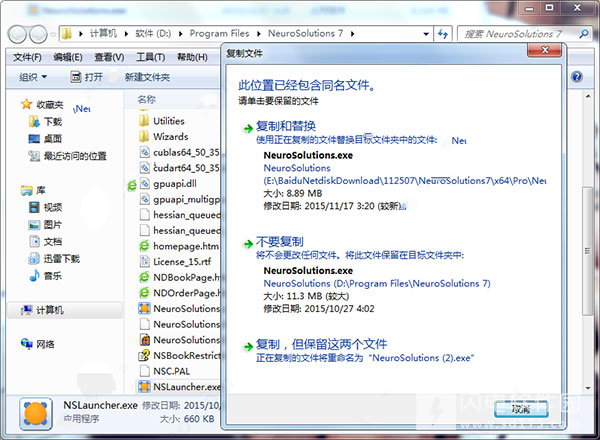Image resolution: width=600 pixels, height=440 pixels.
Task: Select the gpuapi.dll file
Action: pos(168,184)
